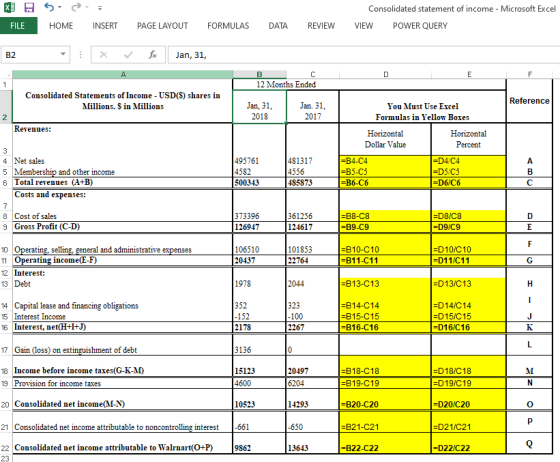Select row 18 header
This screenshot has width=560, height=462.
coord(6,366)
